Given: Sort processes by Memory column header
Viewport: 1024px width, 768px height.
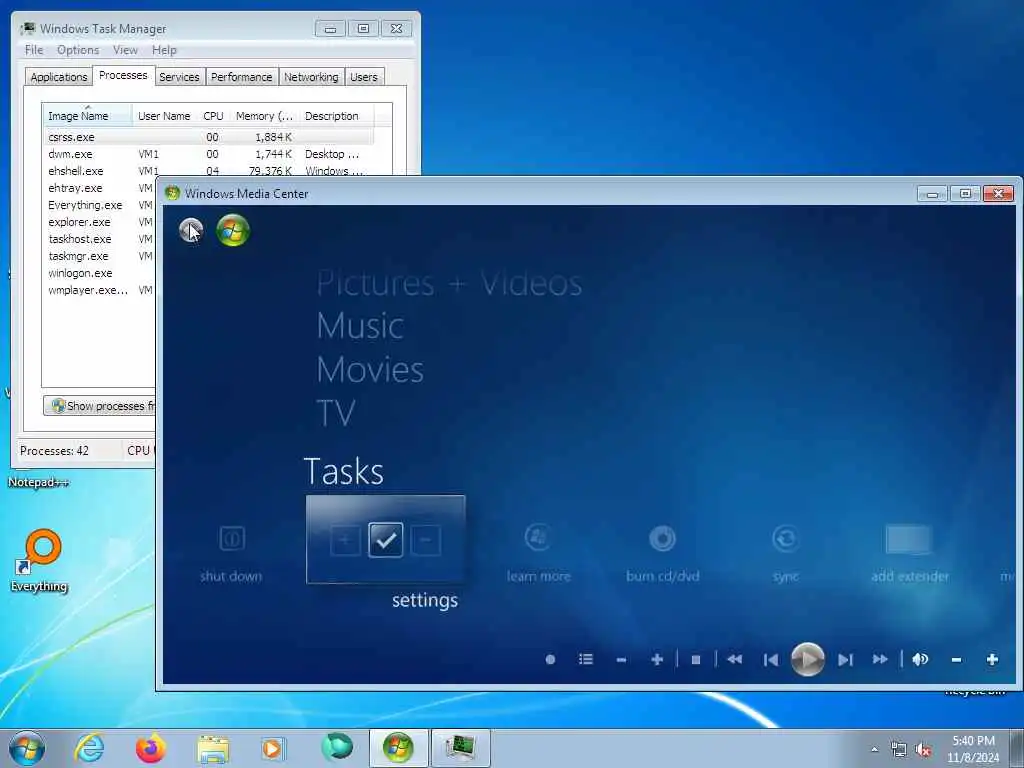Looking at the screenshot, I should click(264, 116).
